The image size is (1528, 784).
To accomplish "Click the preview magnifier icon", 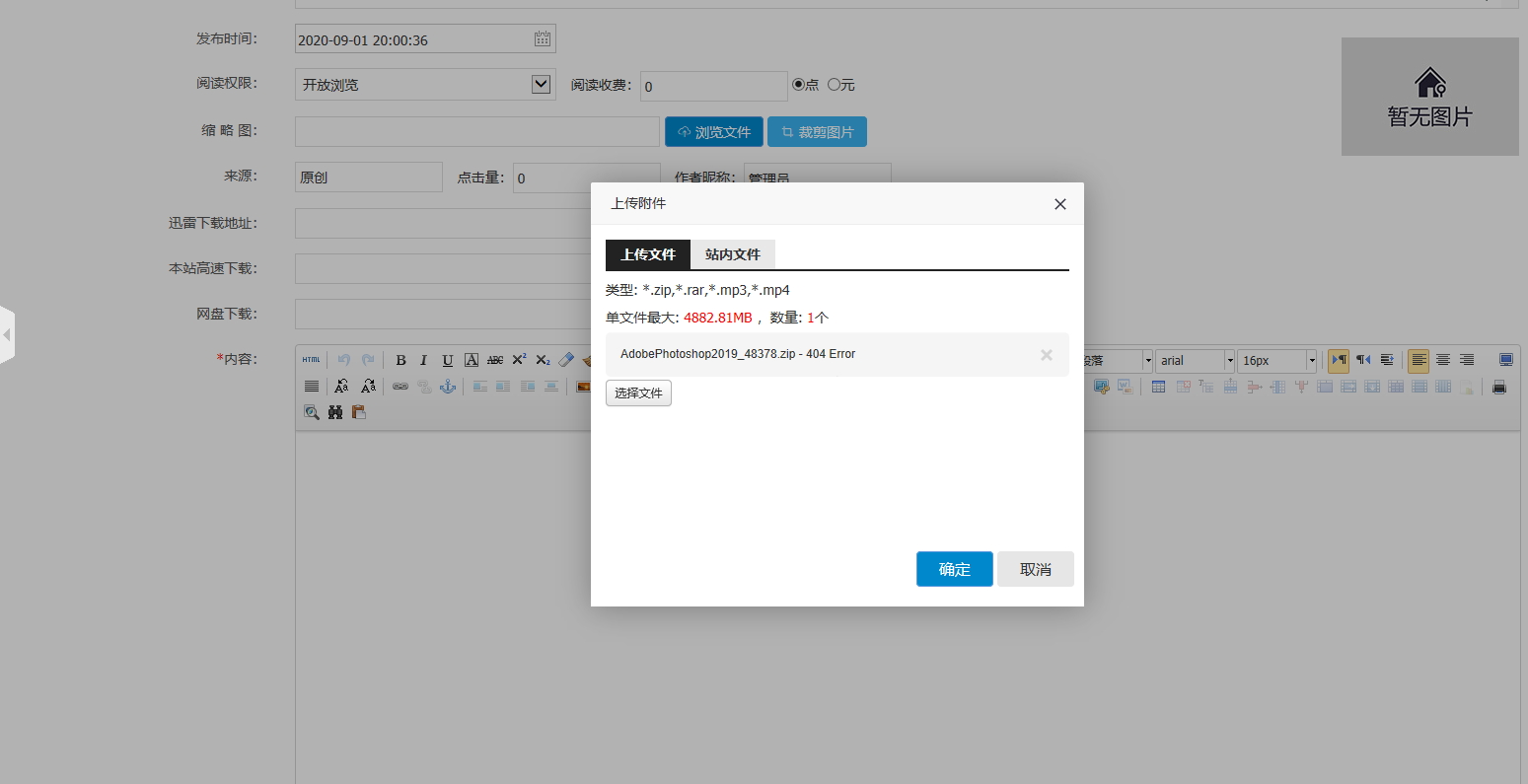I will coord(312,412).
